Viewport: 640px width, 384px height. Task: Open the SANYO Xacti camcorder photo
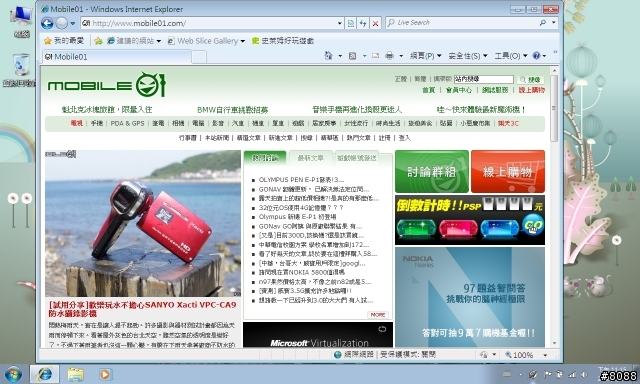point(143,223)
